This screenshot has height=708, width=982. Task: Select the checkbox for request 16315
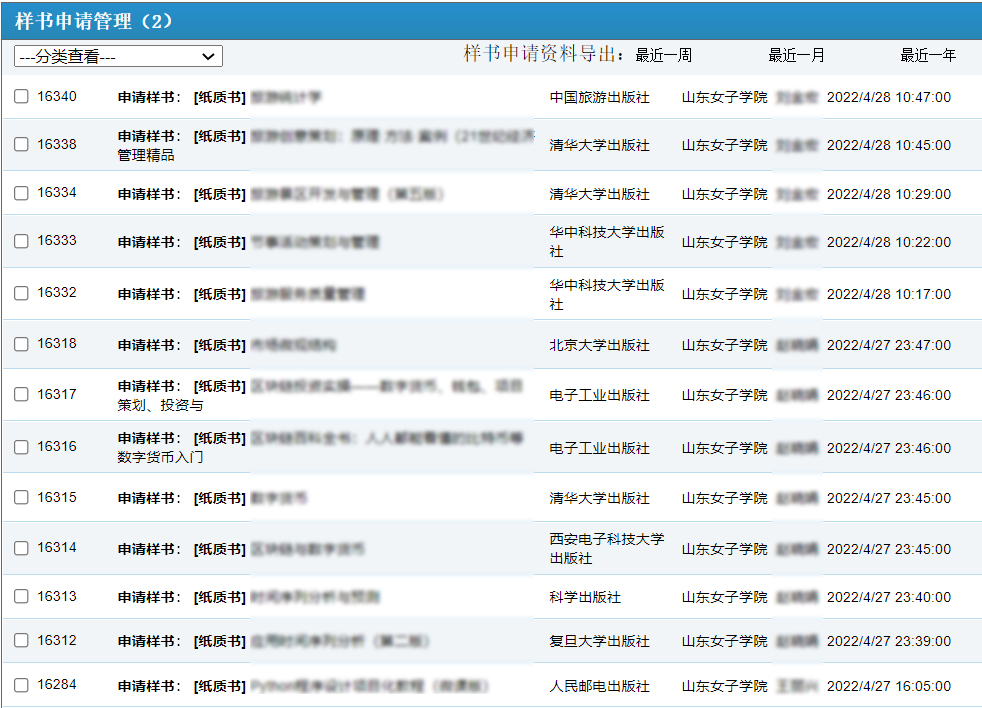[21, 498]
